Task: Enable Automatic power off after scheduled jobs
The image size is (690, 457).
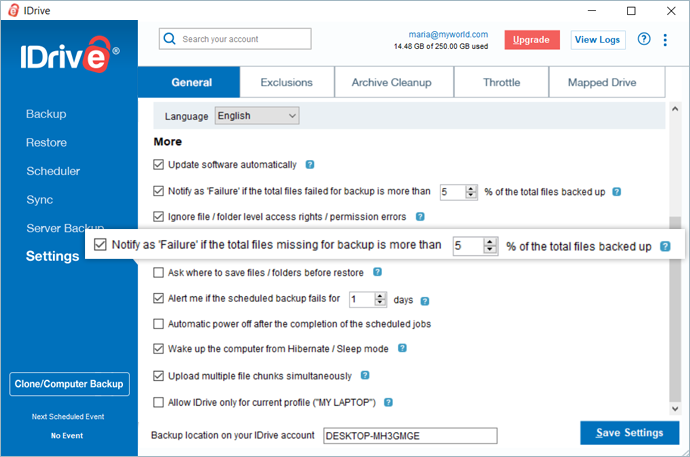Action: [158, 324]
